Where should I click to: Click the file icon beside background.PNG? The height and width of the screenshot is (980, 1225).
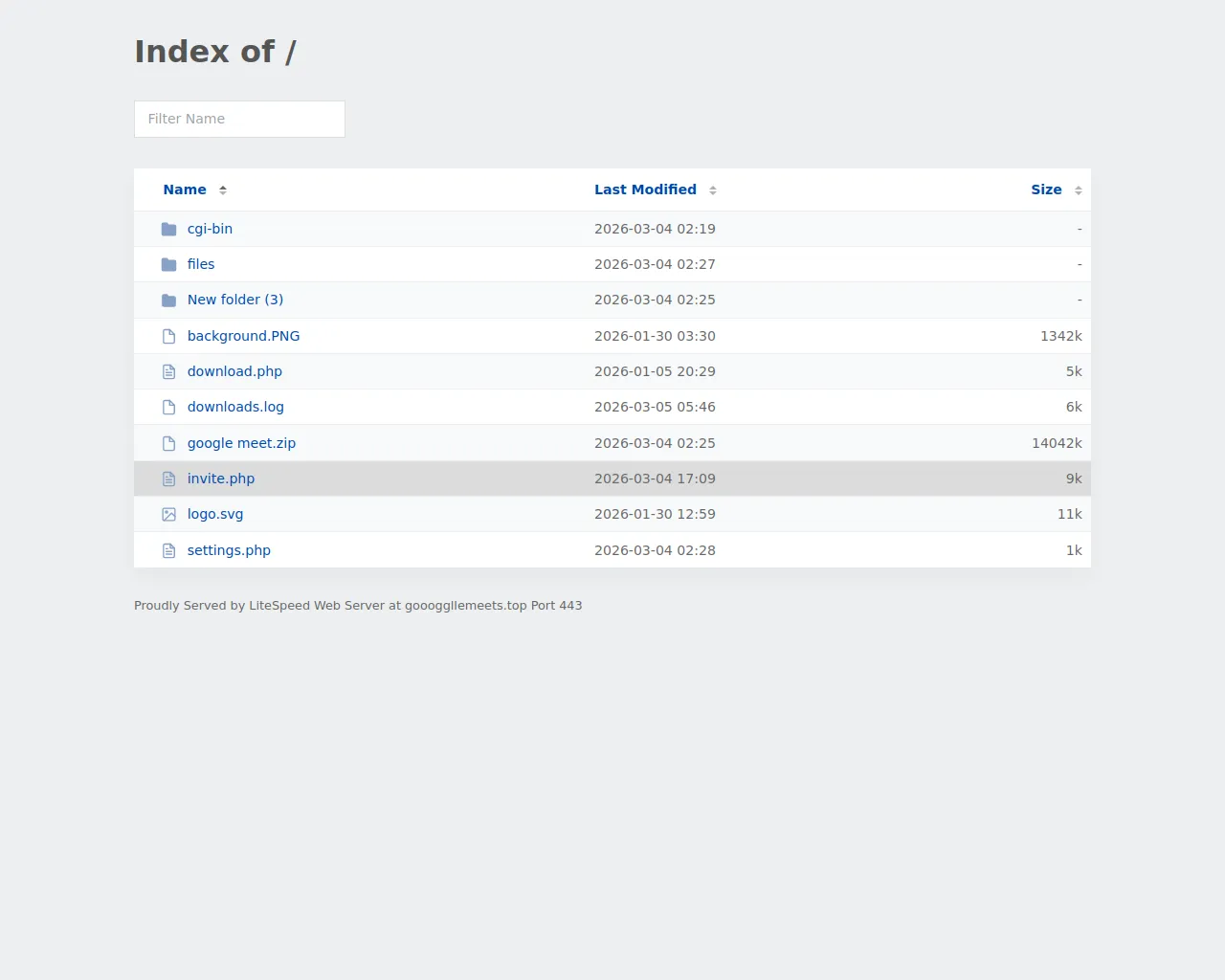click(x=169, y=337)
